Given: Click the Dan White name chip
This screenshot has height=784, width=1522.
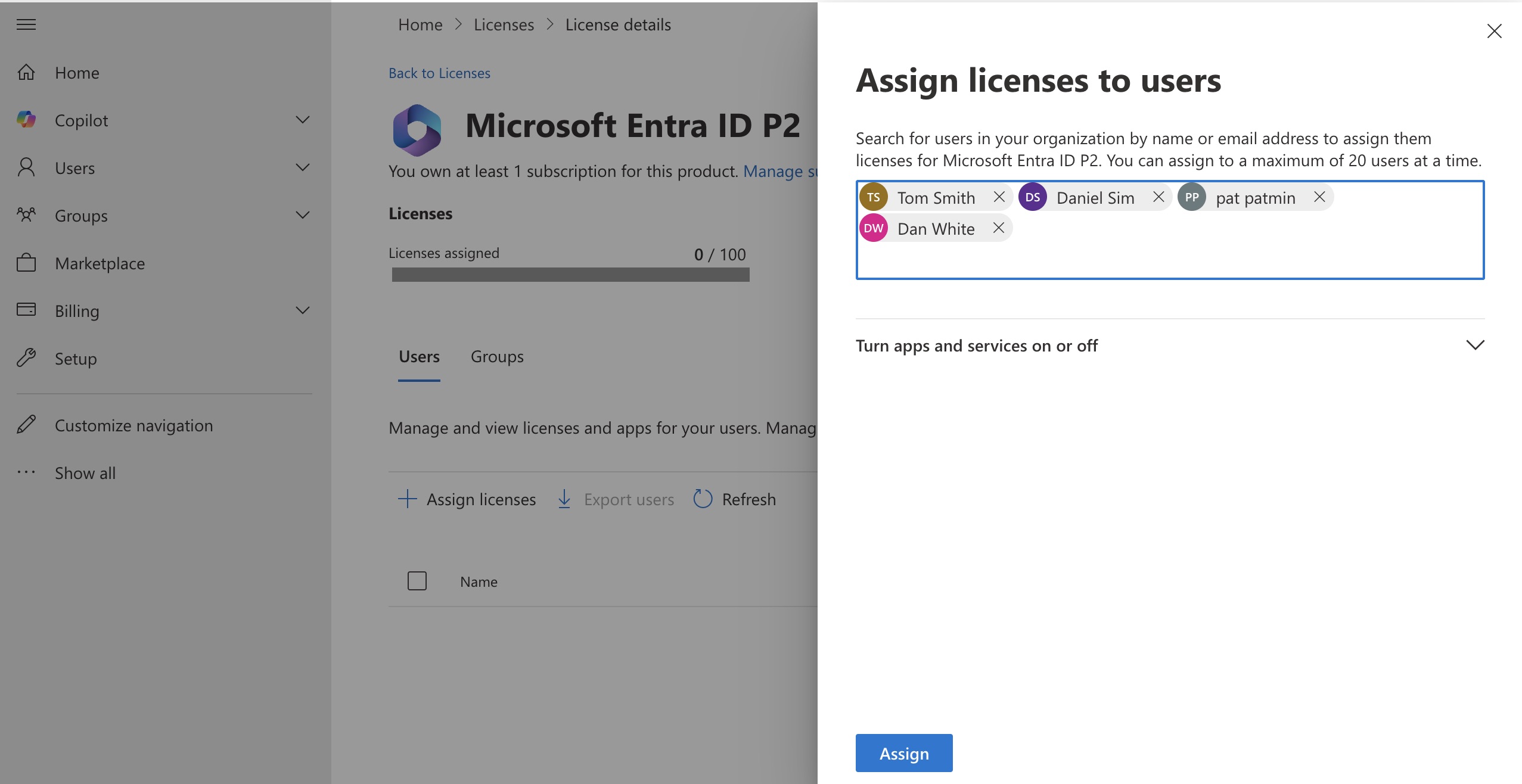Looking at the screenshot, I should tap(936, 229).
